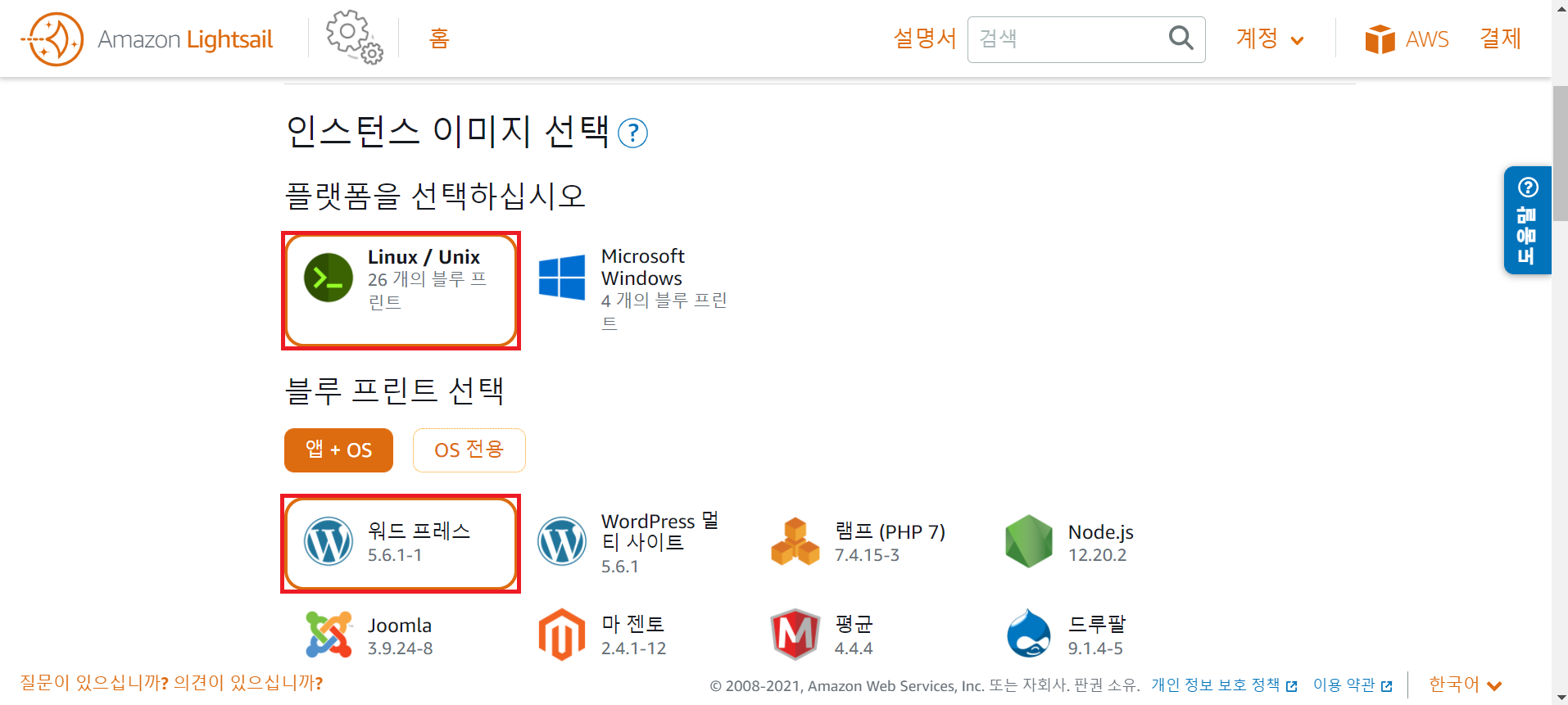Choose the 마 젠토 Magento icon
Screen dimensions: 1568x705
point(562,635)
